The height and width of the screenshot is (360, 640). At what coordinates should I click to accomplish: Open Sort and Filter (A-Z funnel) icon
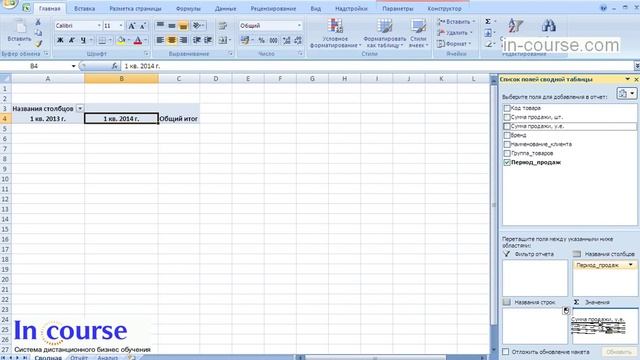[x=516, y=26]
